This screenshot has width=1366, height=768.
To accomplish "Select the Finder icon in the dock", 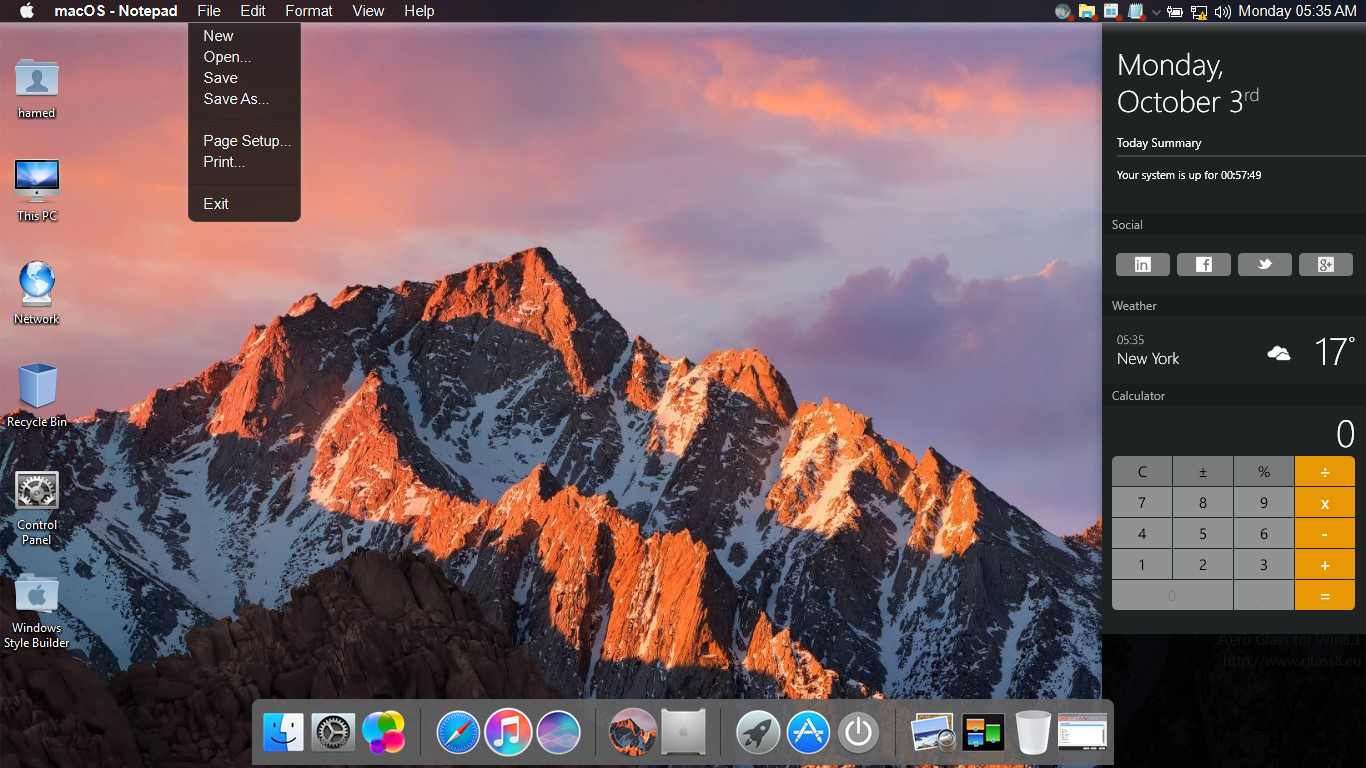I will pyautogui.click(x=283, y=732).
